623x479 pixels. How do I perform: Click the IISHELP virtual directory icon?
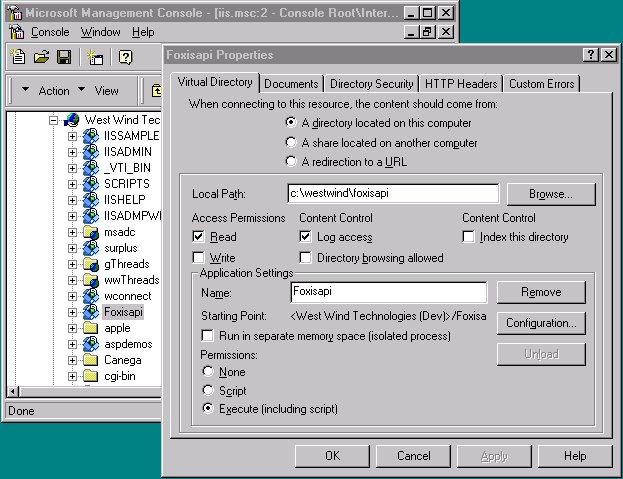pos(91,200)
